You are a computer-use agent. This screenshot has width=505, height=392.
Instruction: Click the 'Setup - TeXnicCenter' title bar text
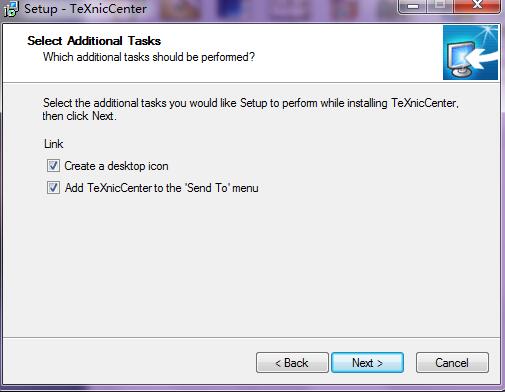pos(85,9)
